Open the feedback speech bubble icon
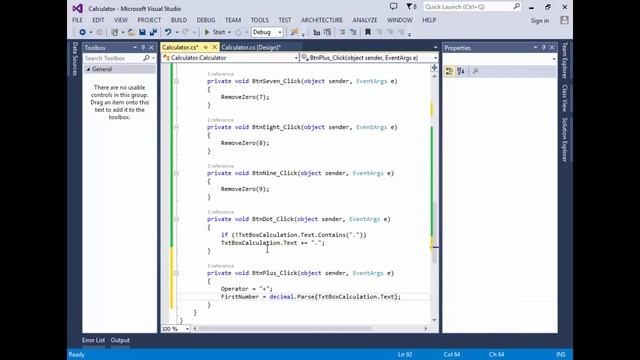Image resolution: width=640 pixels, height=360 pixels. [393, 7]
